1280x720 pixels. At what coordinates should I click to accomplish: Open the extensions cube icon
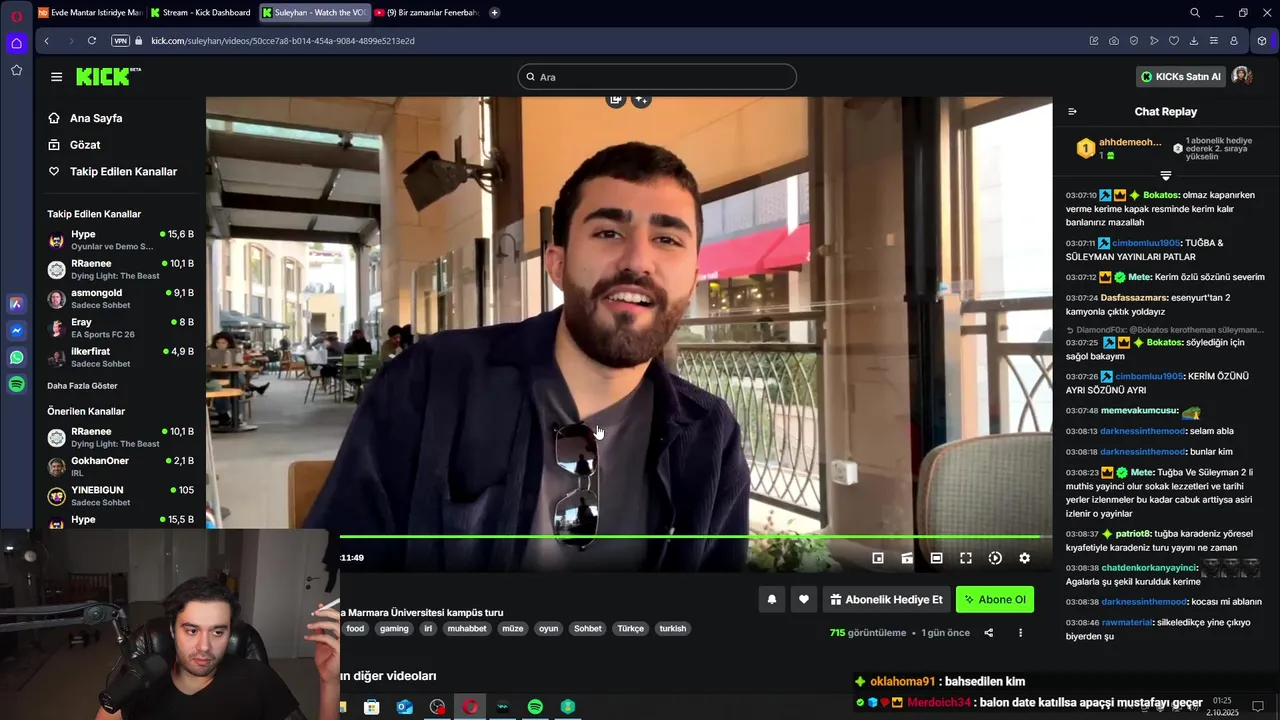(1262, 41)
